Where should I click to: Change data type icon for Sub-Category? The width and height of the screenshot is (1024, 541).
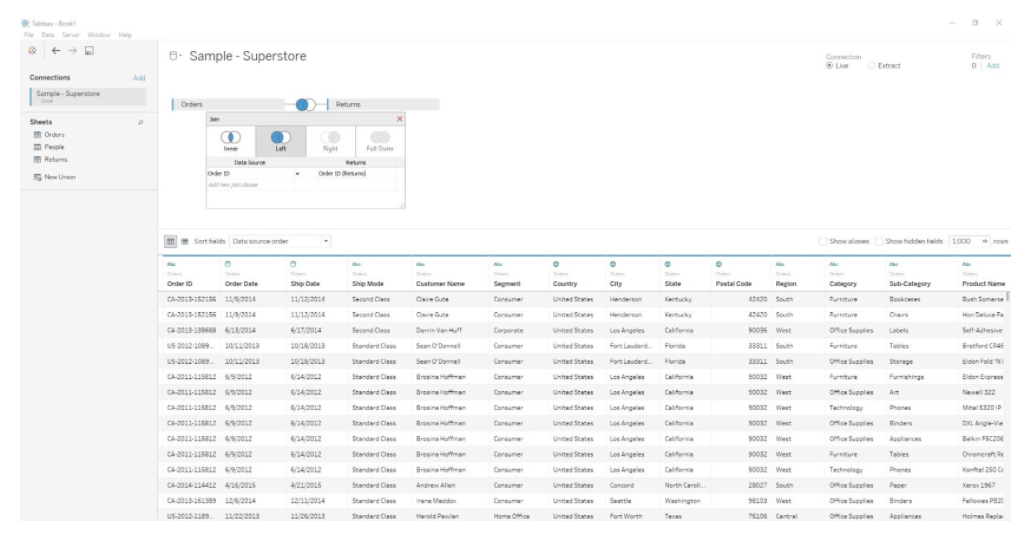click(x=893, y=264)
